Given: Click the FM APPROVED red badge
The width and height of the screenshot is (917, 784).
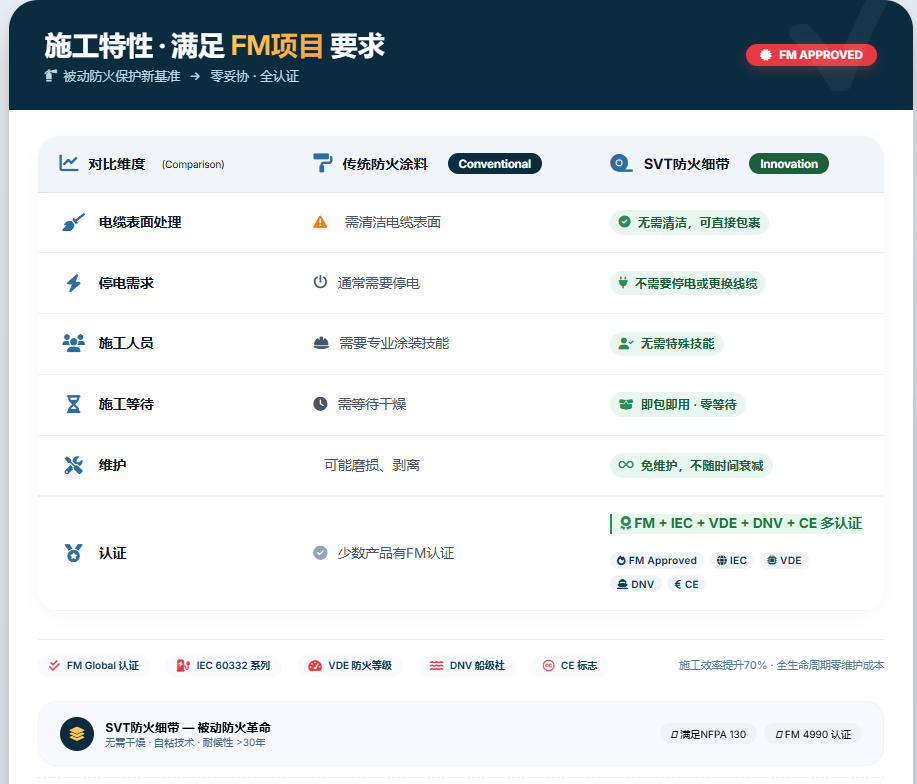Looking at the screenshot, I should [811, 55].
